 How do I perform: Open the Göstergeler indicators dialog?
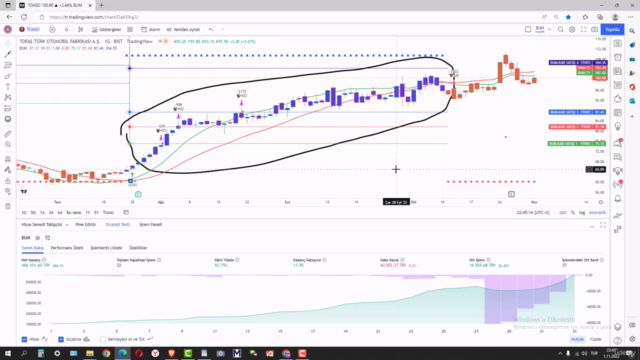[x=107, y=29]
